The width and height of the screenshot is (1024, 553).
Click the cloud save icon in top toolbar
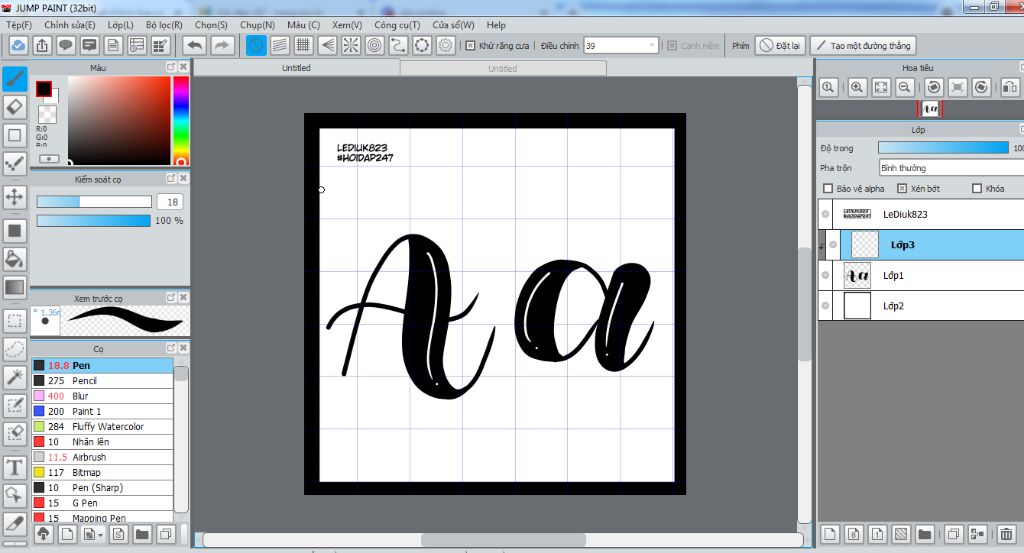18,46
